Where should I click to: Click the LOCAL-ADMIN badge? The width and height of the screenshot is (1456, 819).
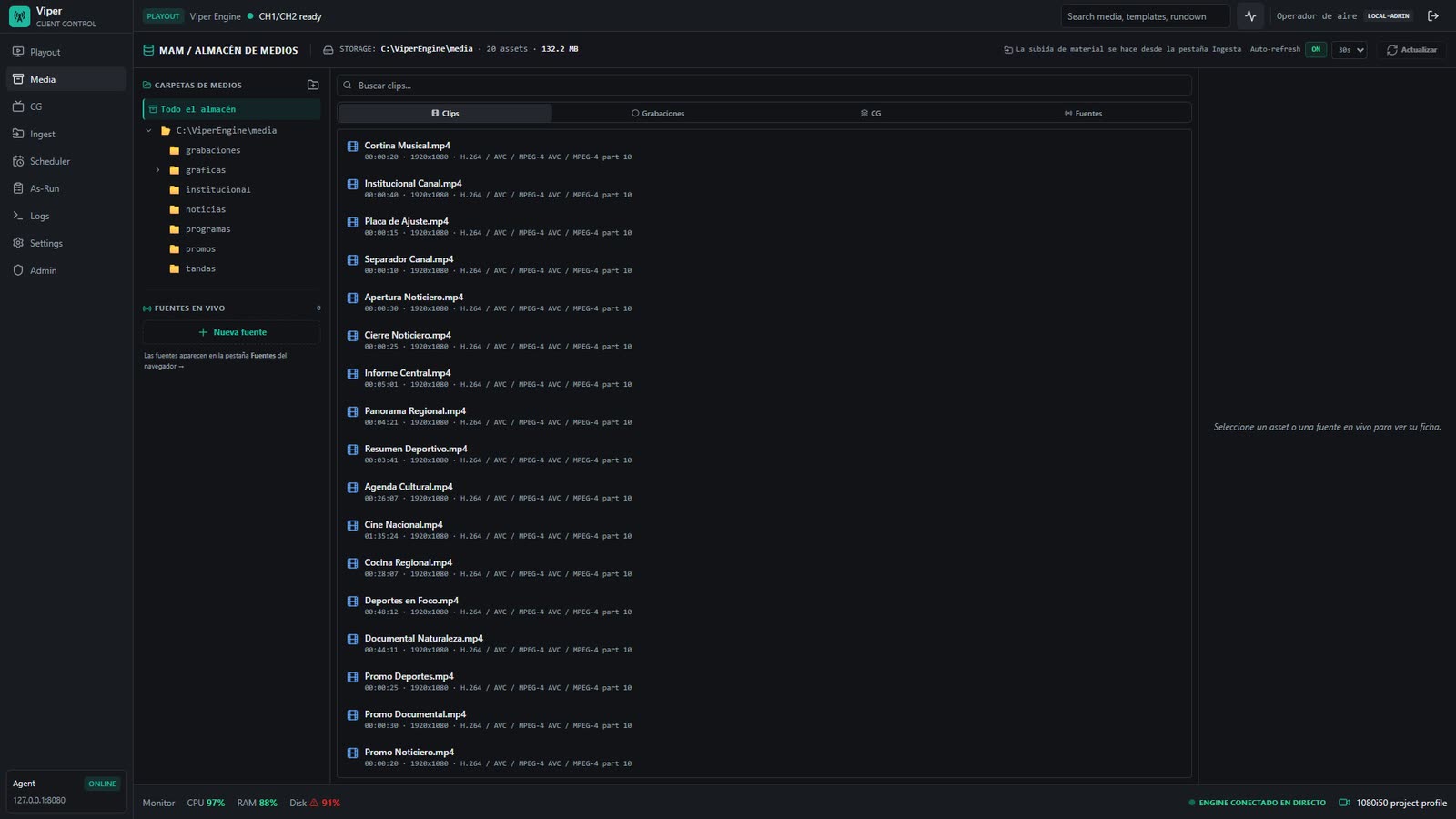(1388, 16)
